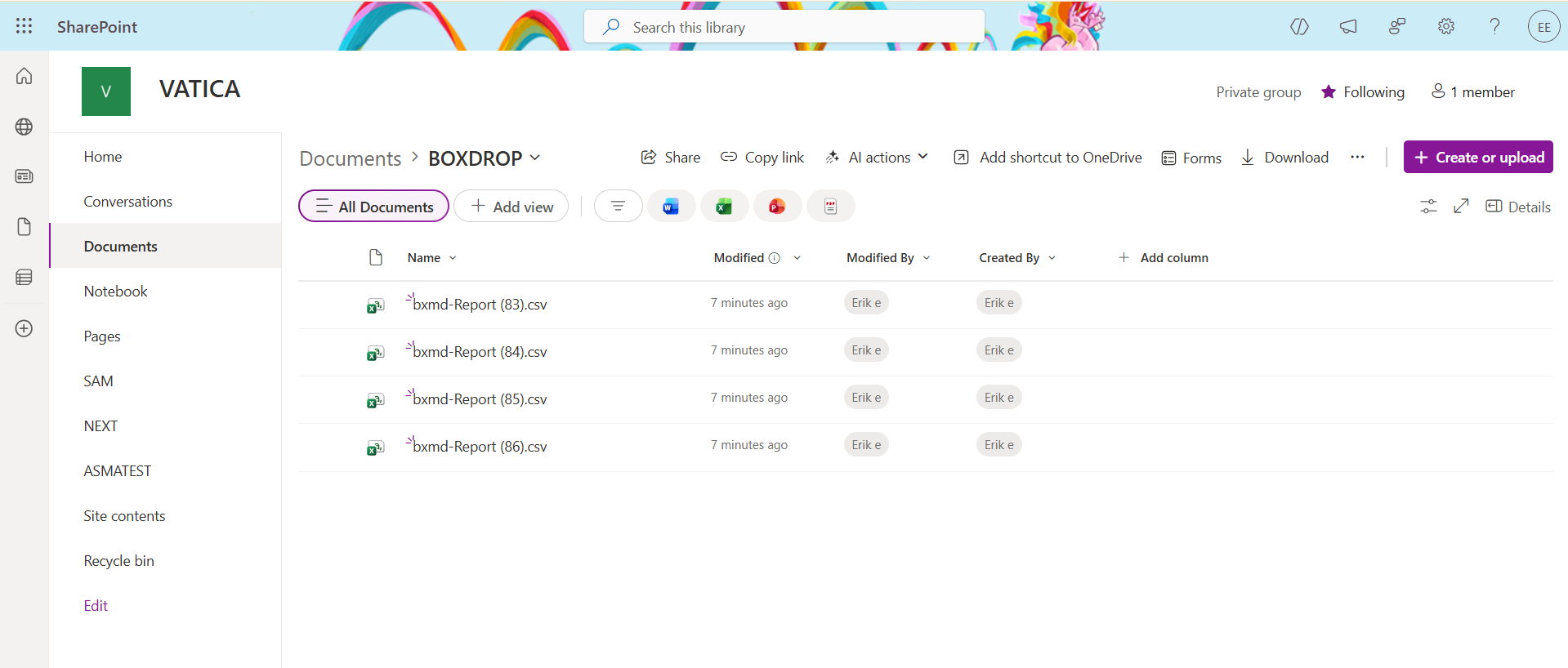
Task: Toggle the Details pane
Action: (1518, 207)
